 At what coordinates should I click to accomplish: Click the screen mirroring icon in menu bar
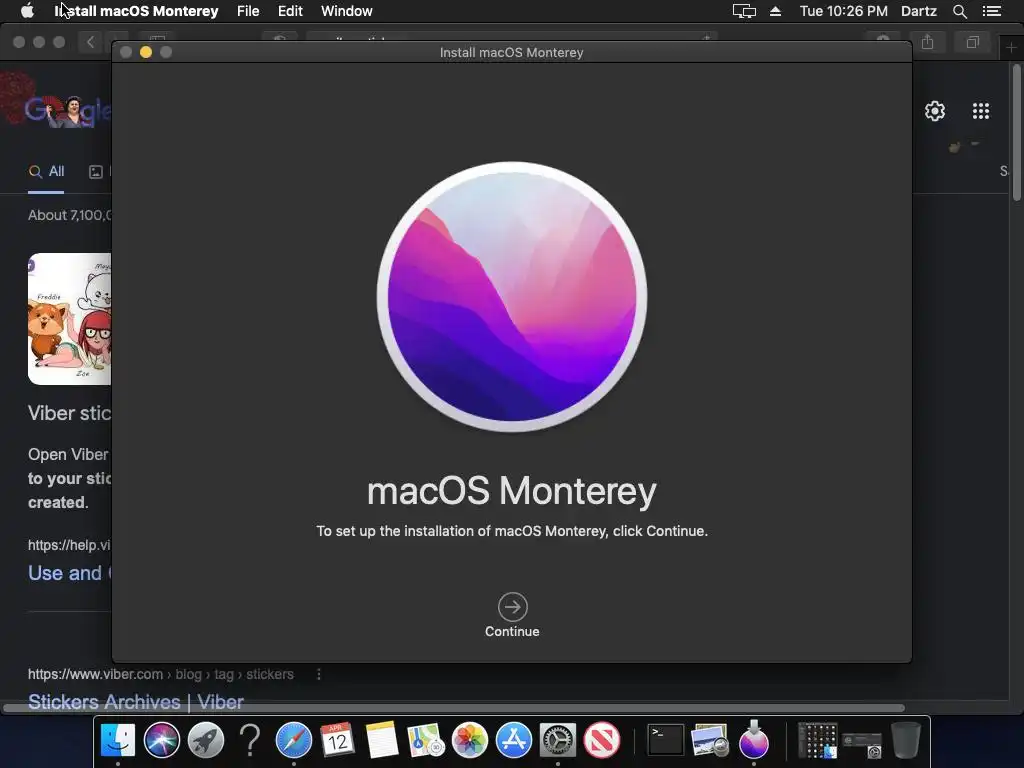(x=744, y=11)
